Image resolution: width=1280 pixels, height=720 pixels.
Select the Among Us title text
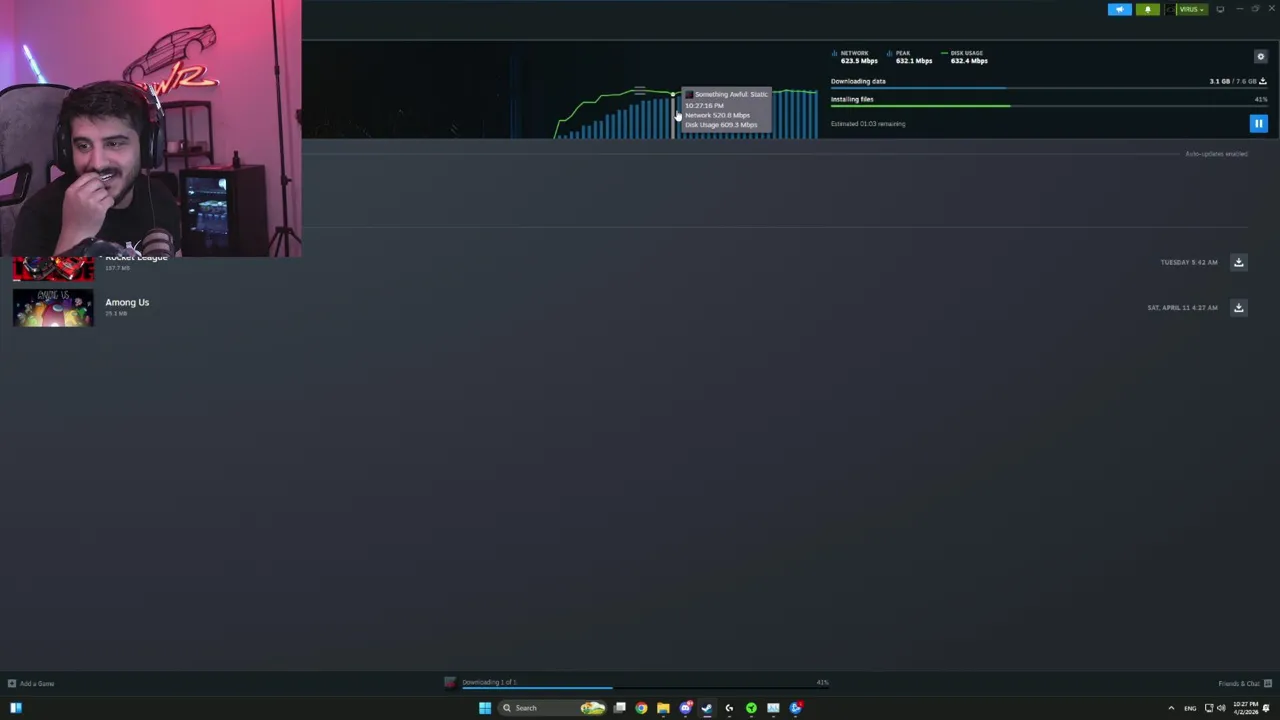(127, 302)
